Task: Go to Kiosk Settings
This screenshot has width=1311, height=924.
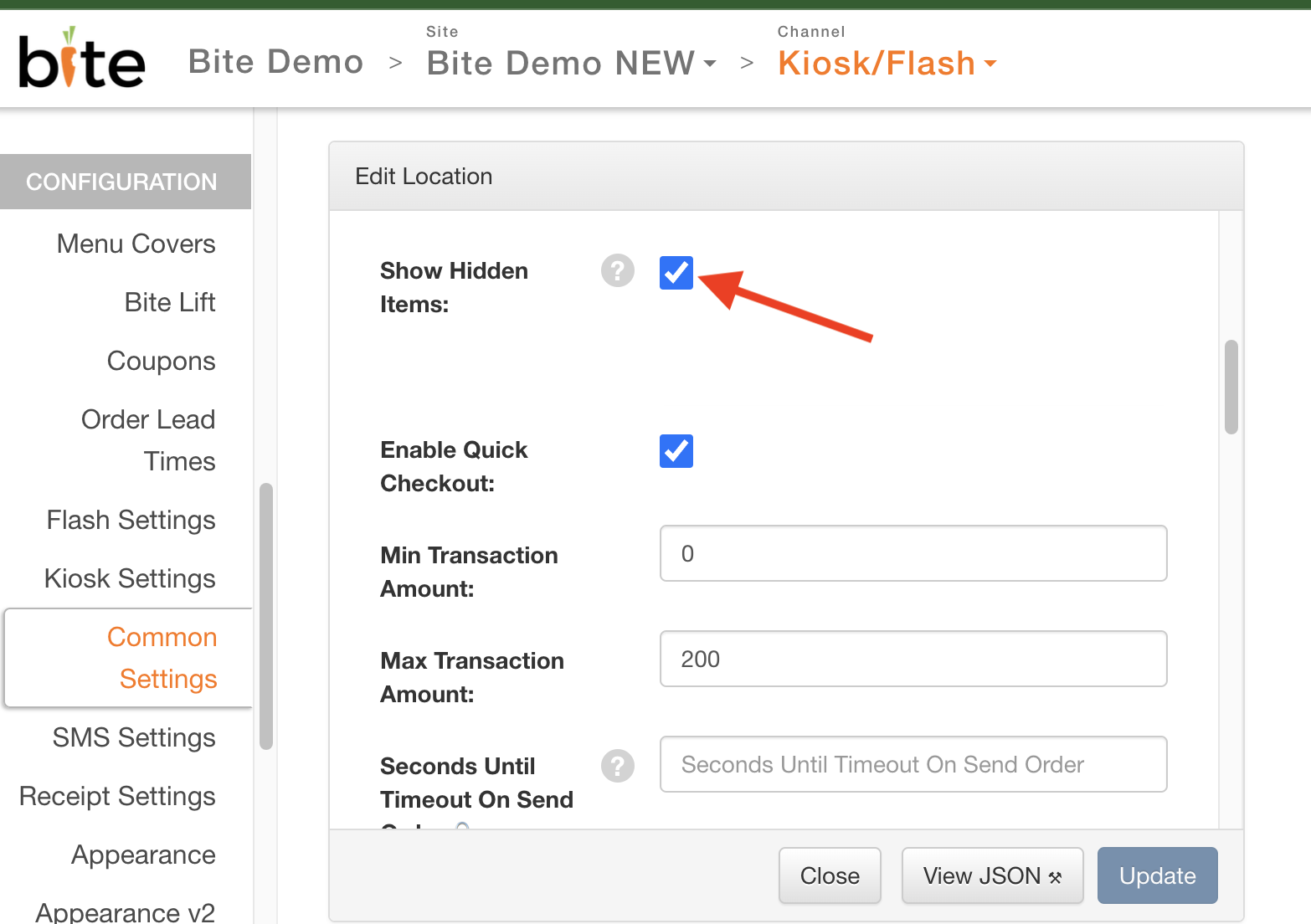Action: (130, 578)
